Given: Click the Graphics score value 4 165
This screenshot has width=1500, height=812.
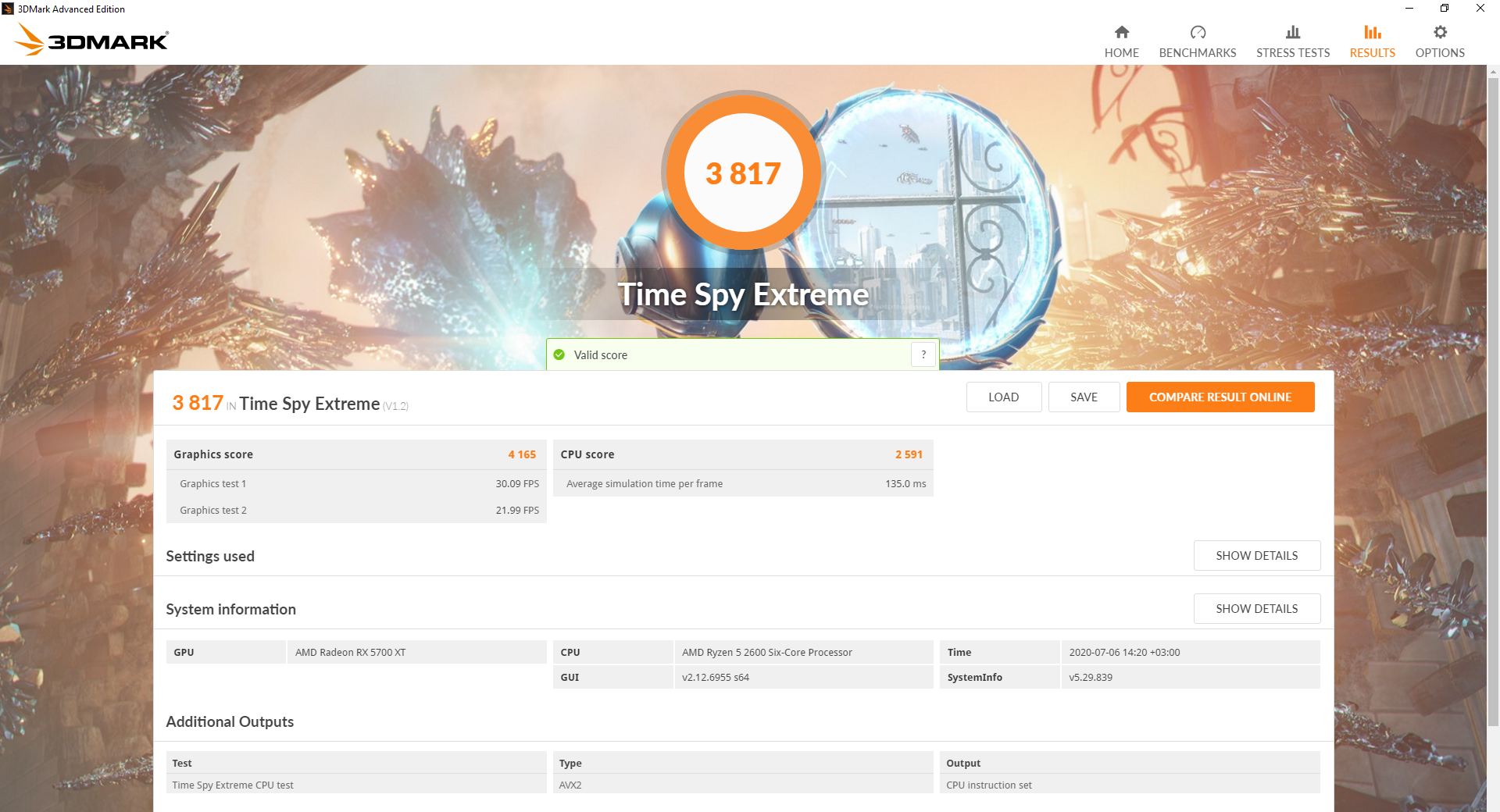Looking at the screenshot, I should [x=522, y=454].
